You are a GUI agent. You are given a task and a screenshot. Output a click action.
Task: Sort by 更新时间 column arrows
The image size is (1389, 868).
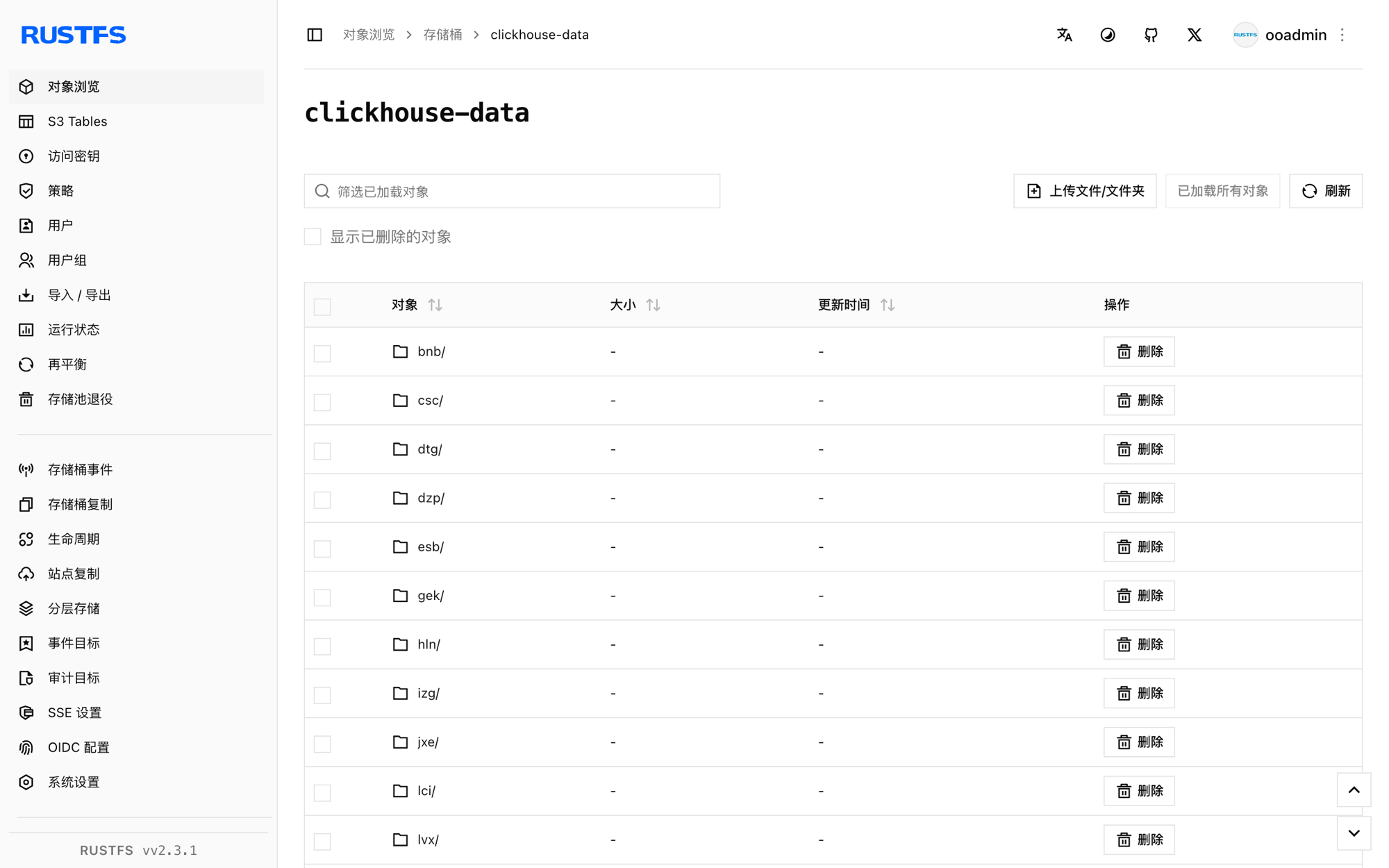tap(888, 305)
